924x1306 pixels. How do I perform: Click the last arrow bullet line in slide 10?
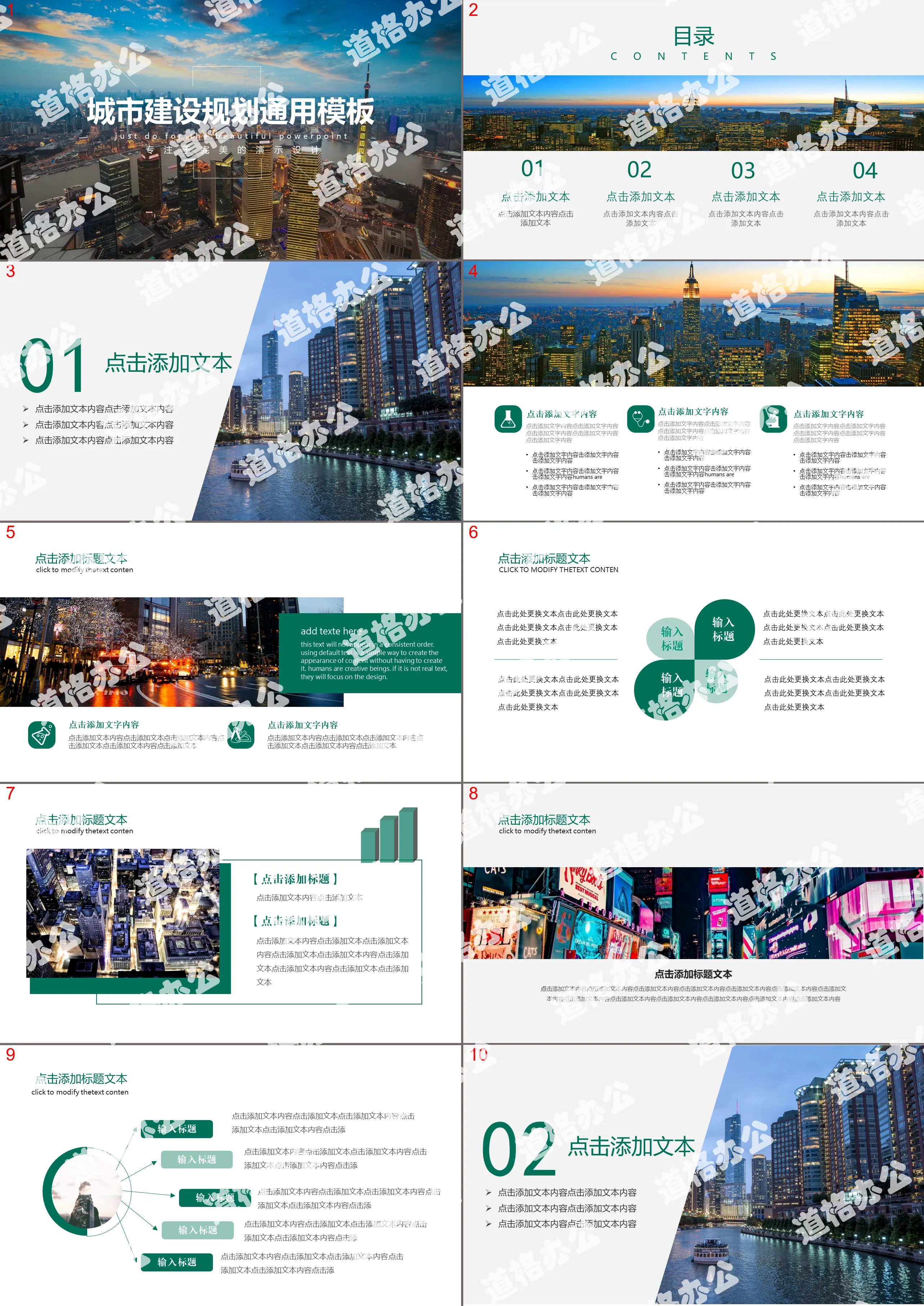[562, 1223]
